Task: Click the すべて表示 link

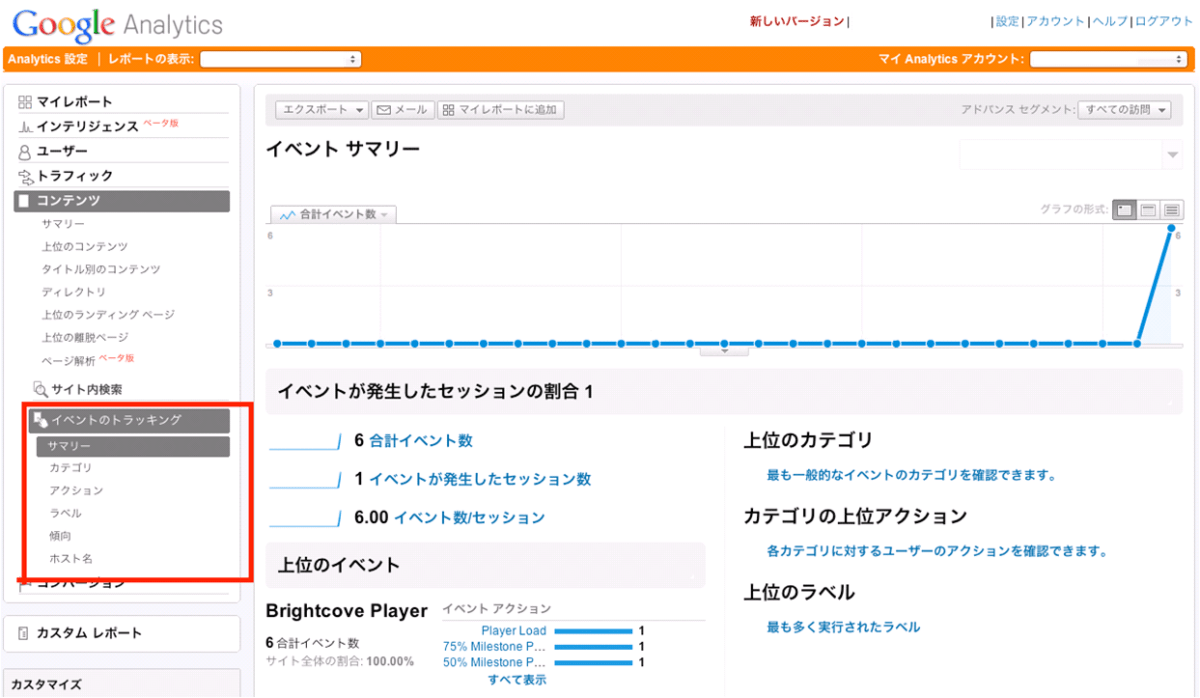Action: (x=517, y=680)
